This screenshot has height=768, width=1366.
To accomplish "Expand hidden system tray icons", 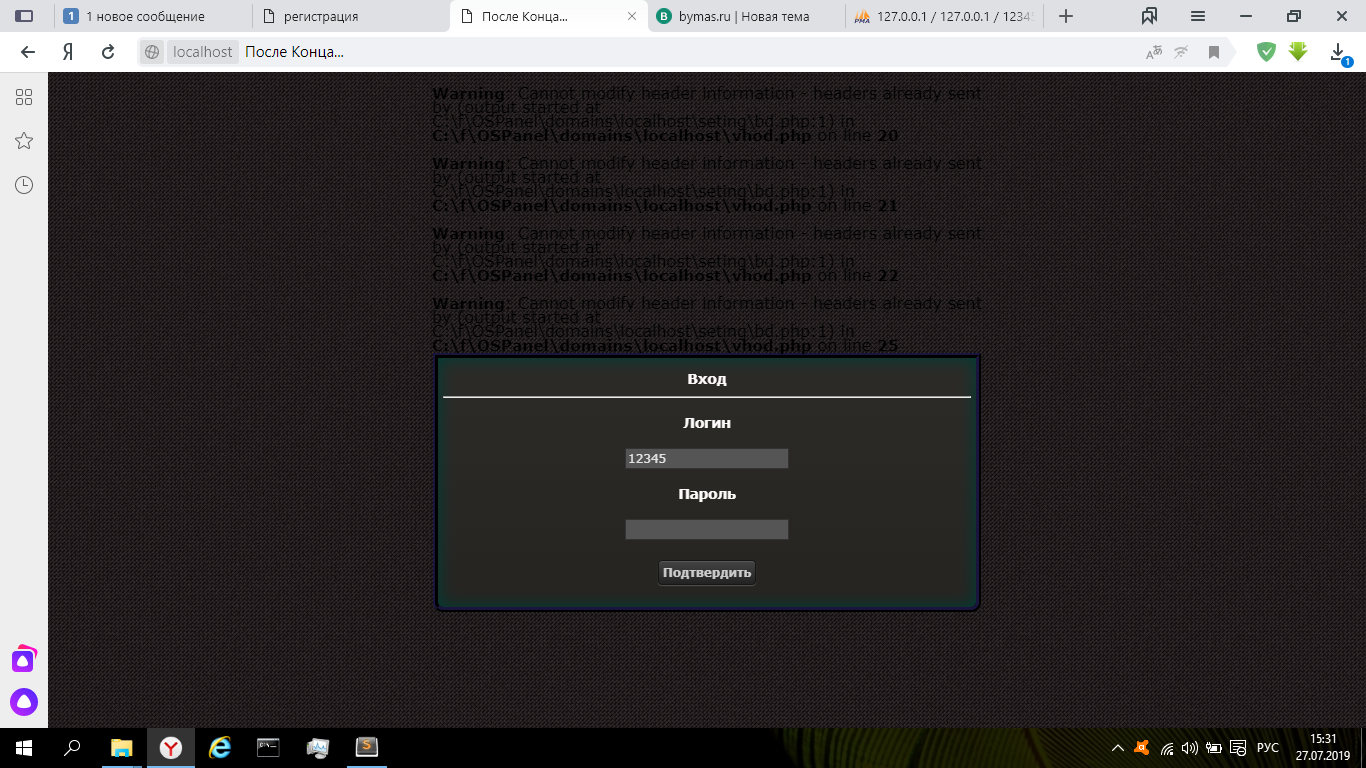I will coord(1118,748).
